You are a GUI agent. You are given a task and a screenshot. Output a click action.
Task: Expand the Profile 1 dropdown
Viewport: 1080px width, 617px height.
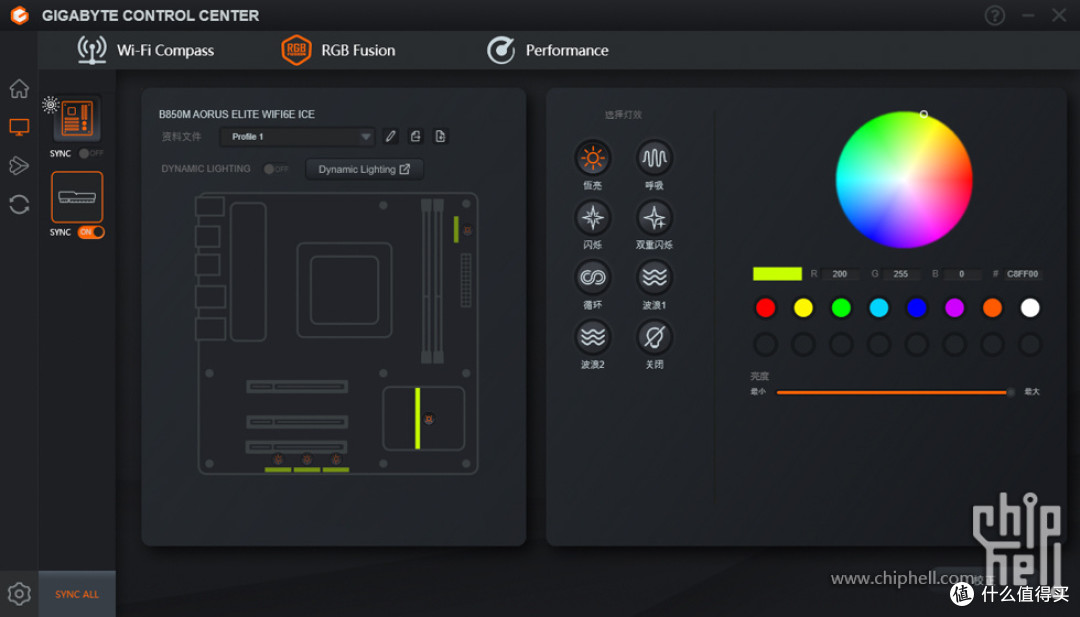[298, 136]
